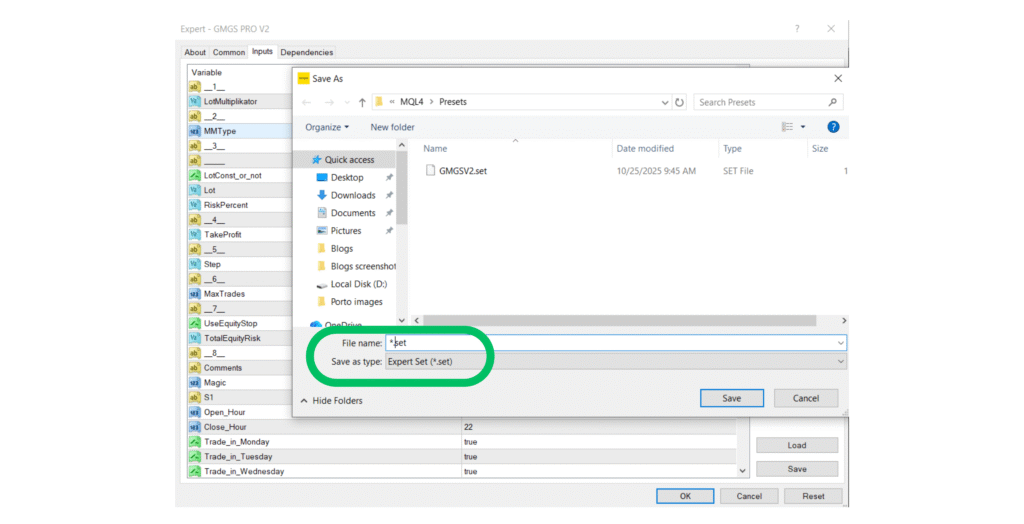Click the Quick access star item

348,159
